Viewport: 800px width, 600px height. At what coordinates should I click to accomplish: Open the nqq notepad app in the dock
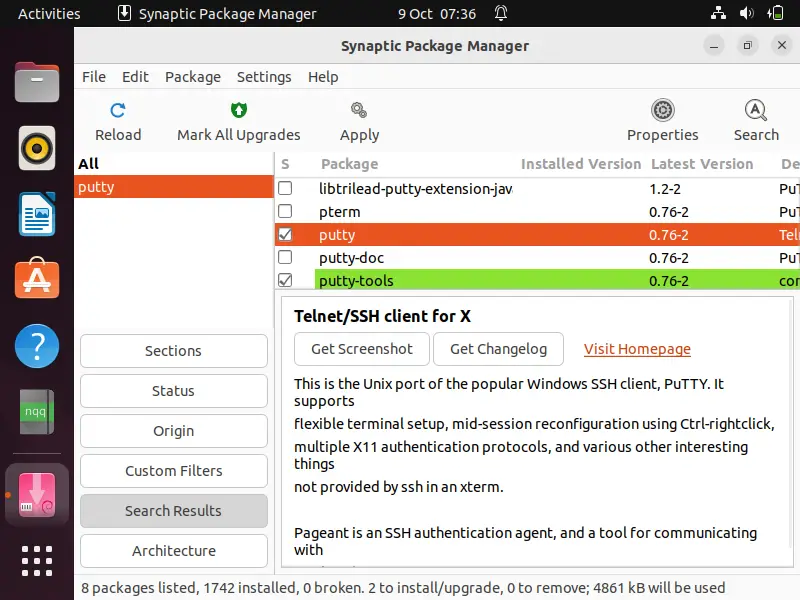37,411
